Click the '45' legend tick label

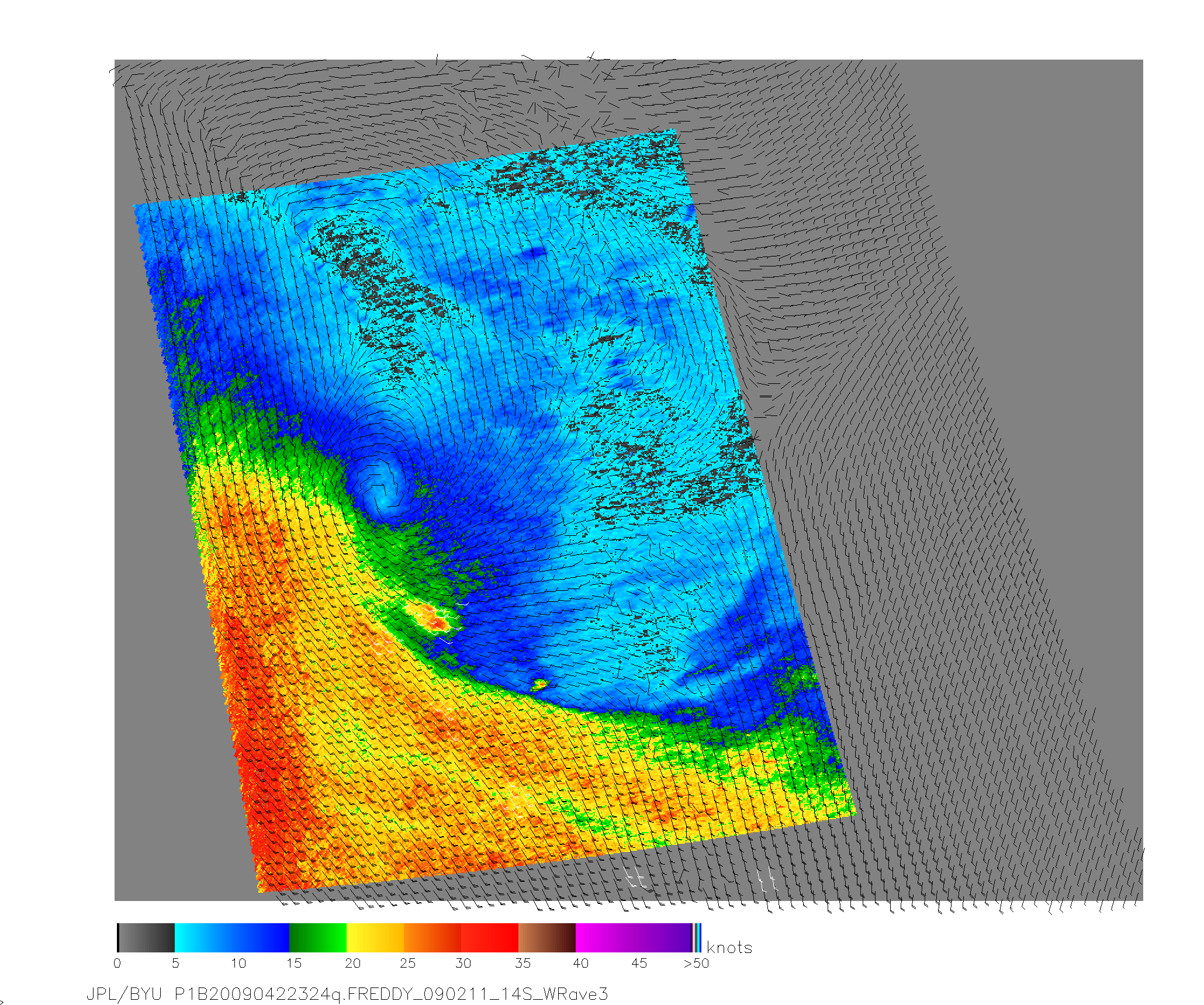tap(639, 963)
